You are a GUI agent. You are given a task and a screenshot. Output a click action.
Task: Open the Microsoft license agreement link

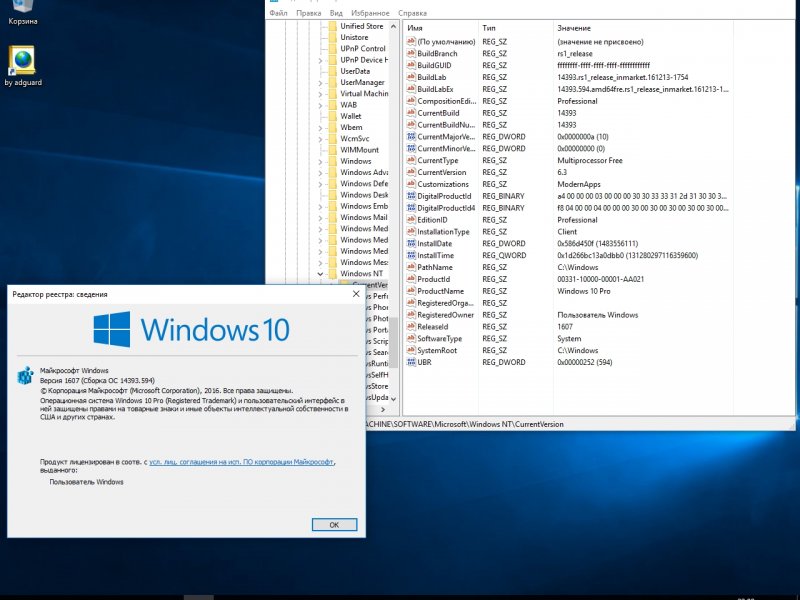tap(241, 462)
